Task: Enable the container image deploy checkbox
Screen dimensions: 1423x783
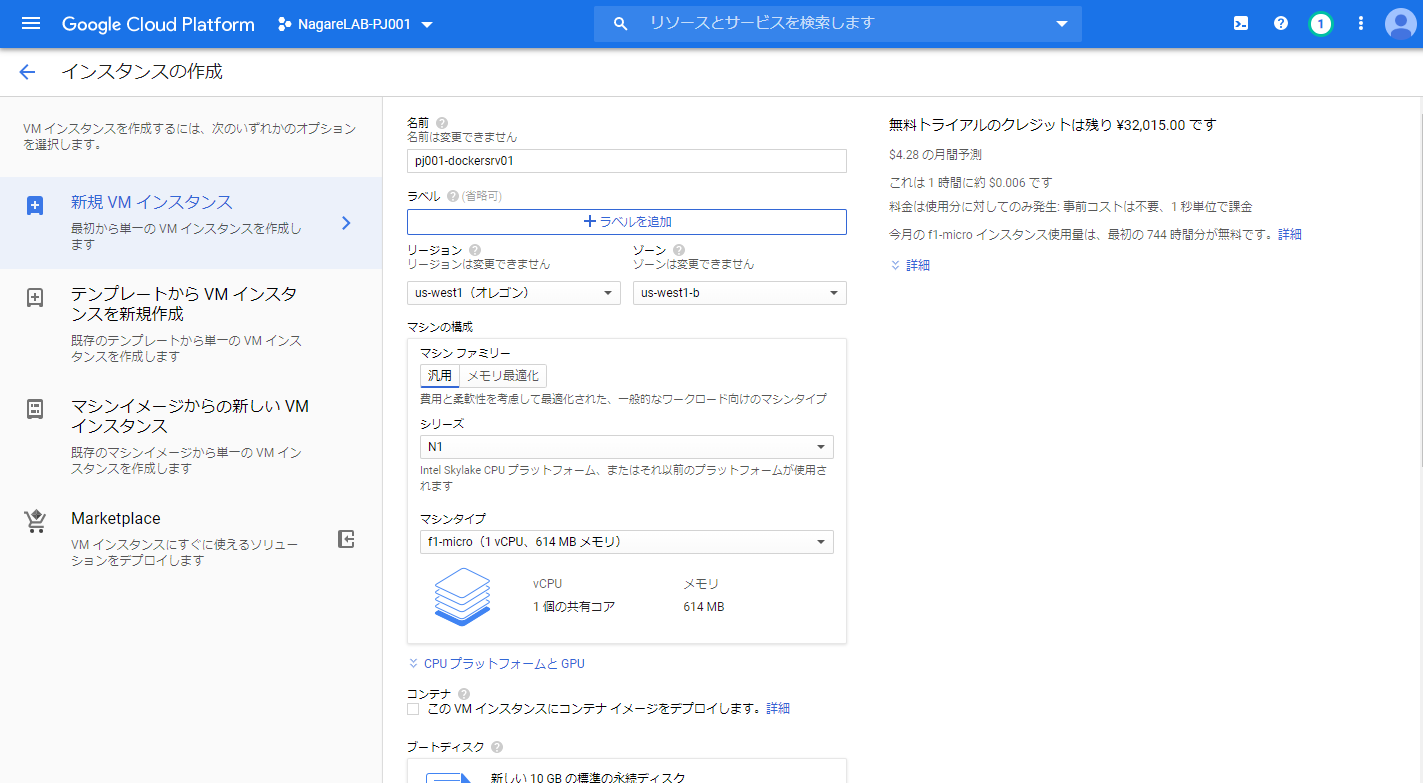Action: 413,709
